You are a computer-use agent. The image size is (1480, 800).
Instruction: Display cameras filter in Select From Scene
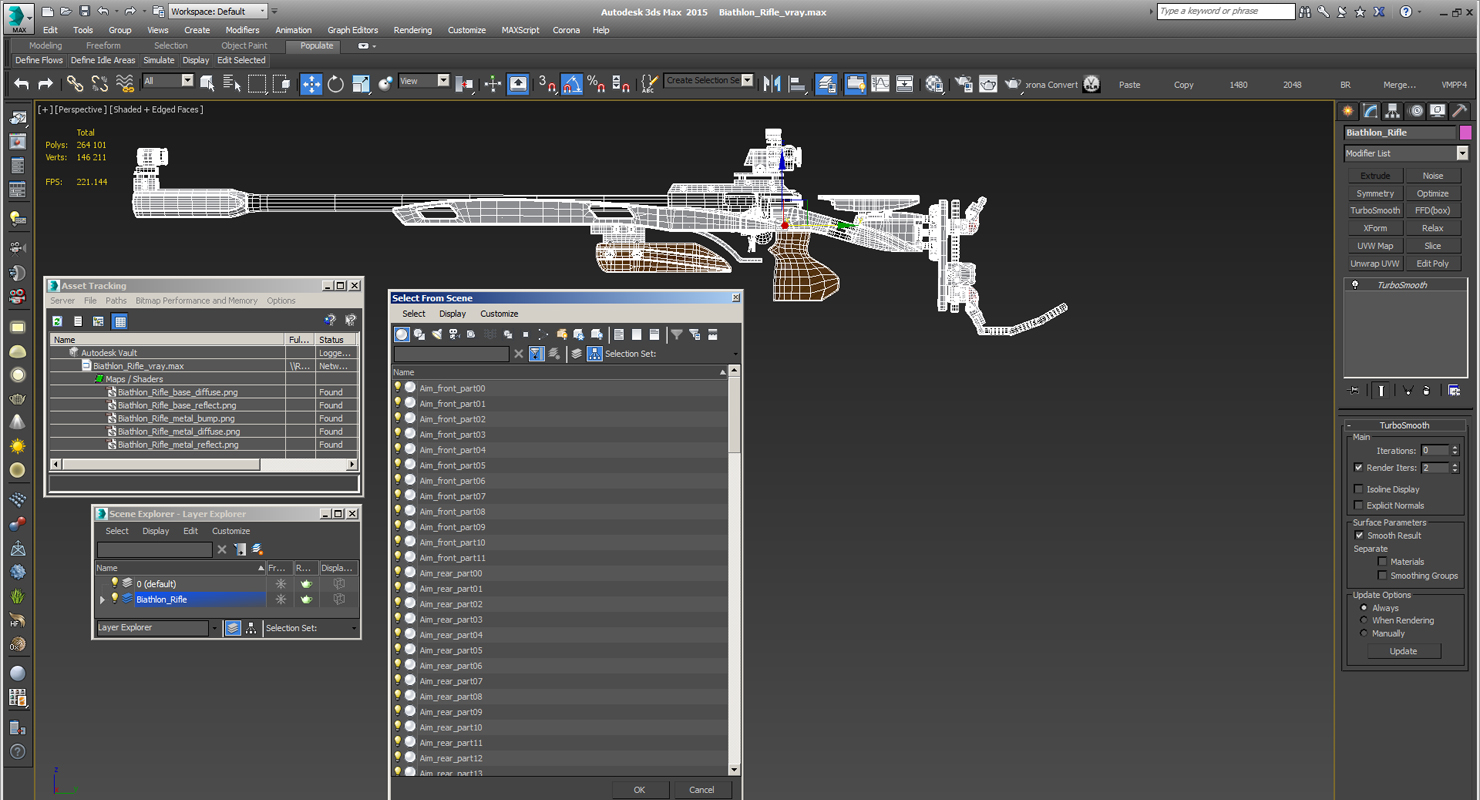[x=454, y=334]
